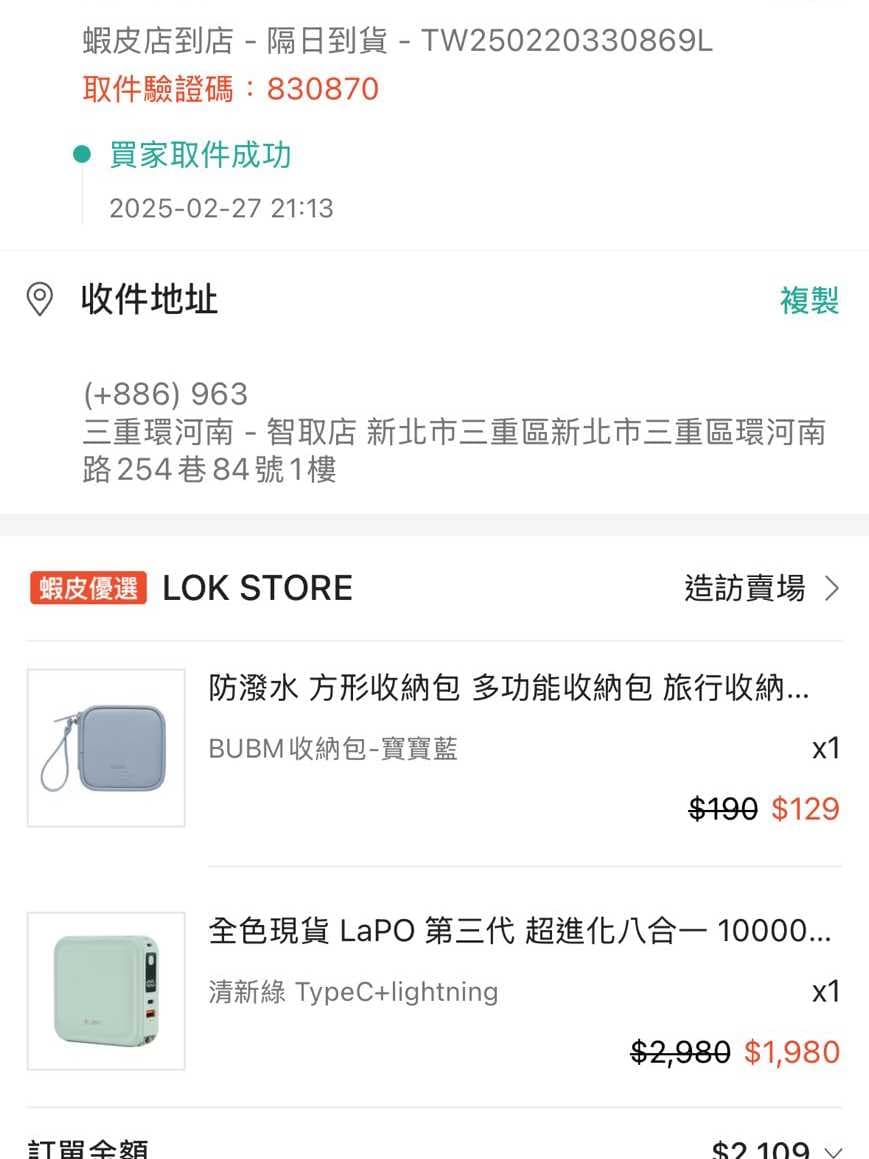This screenshot has width=869, height=1159.
Task: Open the chevron next to 造訪賣場
Action: (x=832, y=589)
